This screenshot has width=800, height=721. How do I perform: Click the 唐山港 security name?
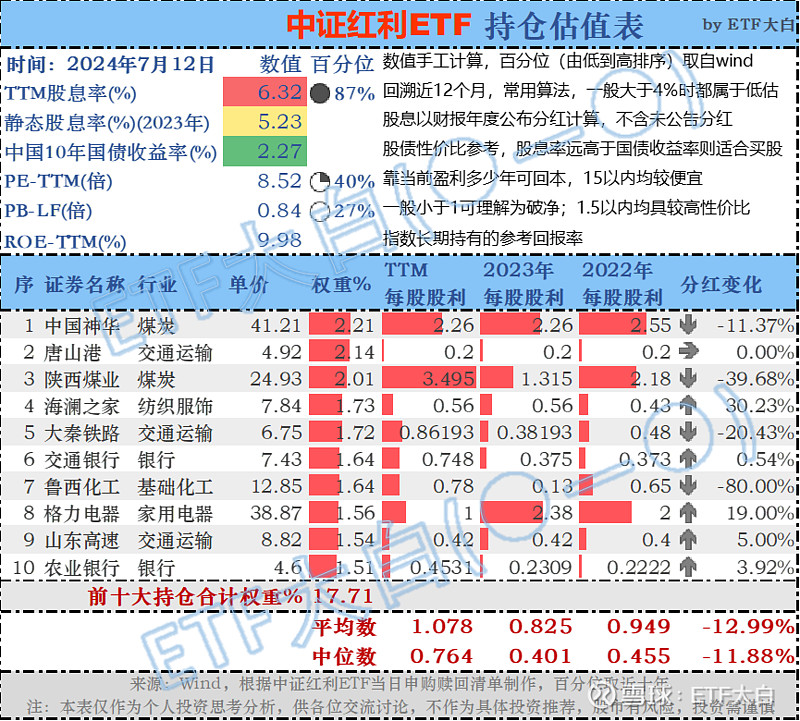(73, 352)
